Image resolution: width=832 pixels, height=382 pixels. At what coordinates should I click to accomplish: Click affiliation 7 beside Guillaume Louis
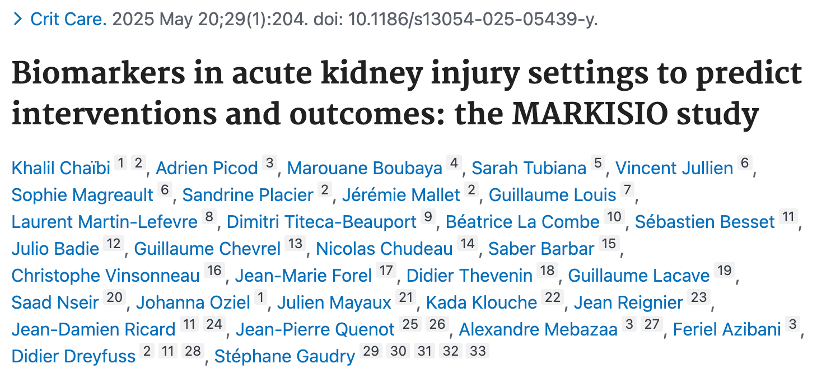click(x=628, y=190)
